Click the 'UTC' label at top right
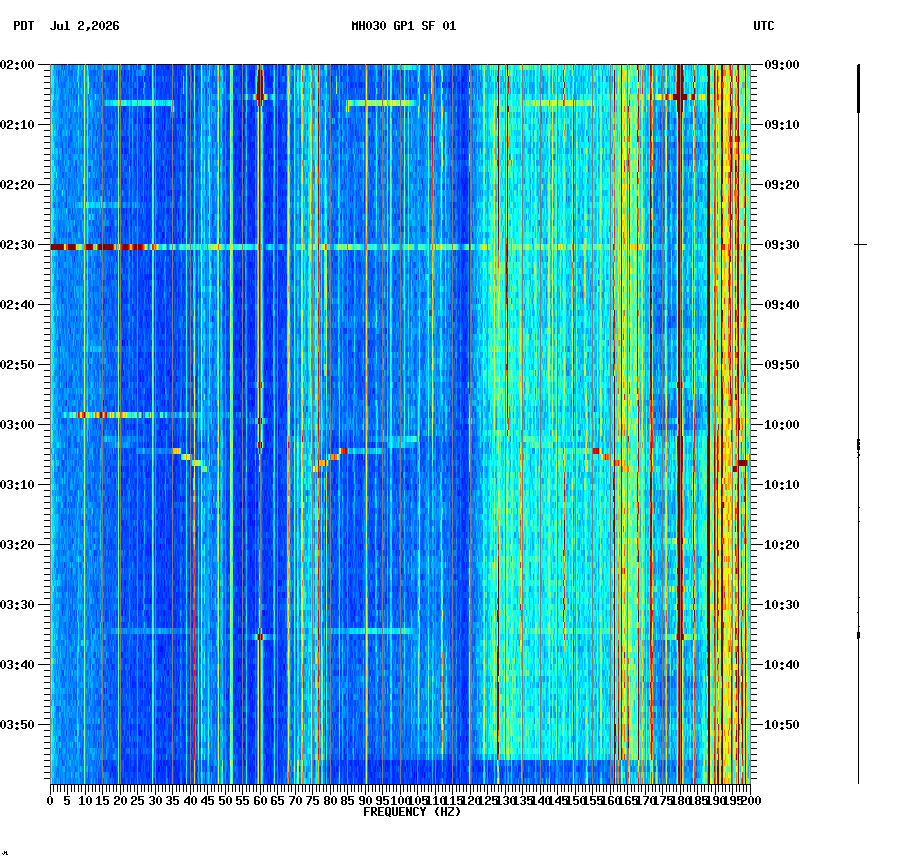Screen dimensions: 902x864 click(x=763, y=26)
